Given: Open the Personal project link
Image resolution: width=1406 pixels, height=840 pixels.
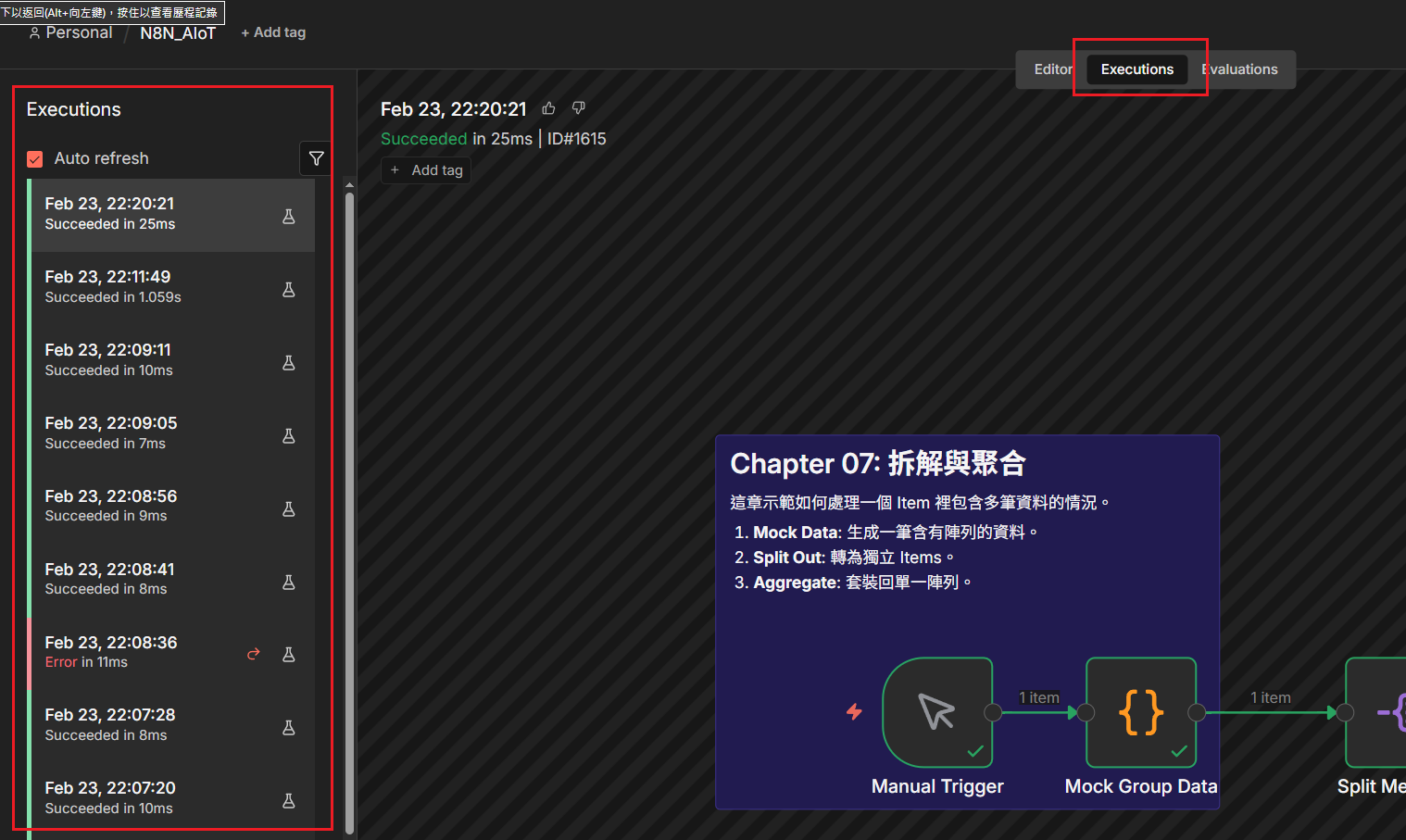Looking at the screenshot, I should (x=70, y=32).
